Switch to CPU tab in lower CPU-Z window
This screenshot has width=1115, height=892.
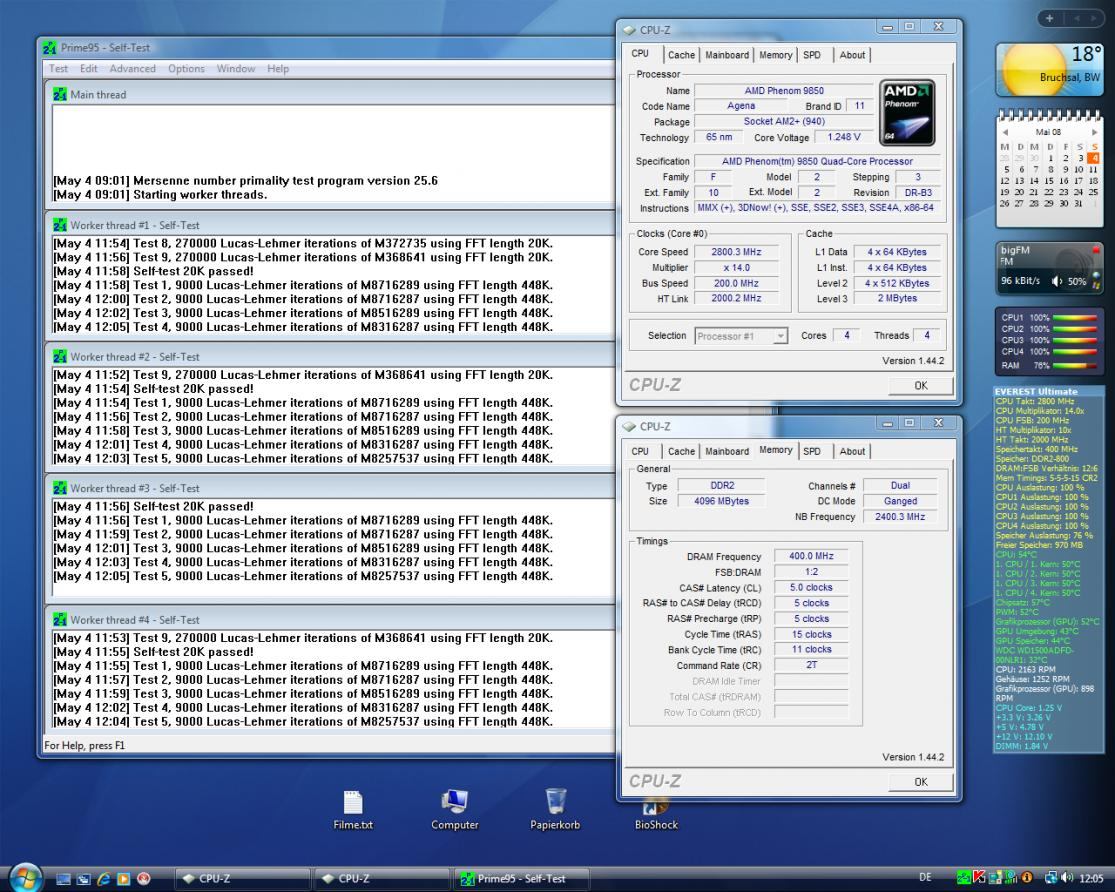640,451
